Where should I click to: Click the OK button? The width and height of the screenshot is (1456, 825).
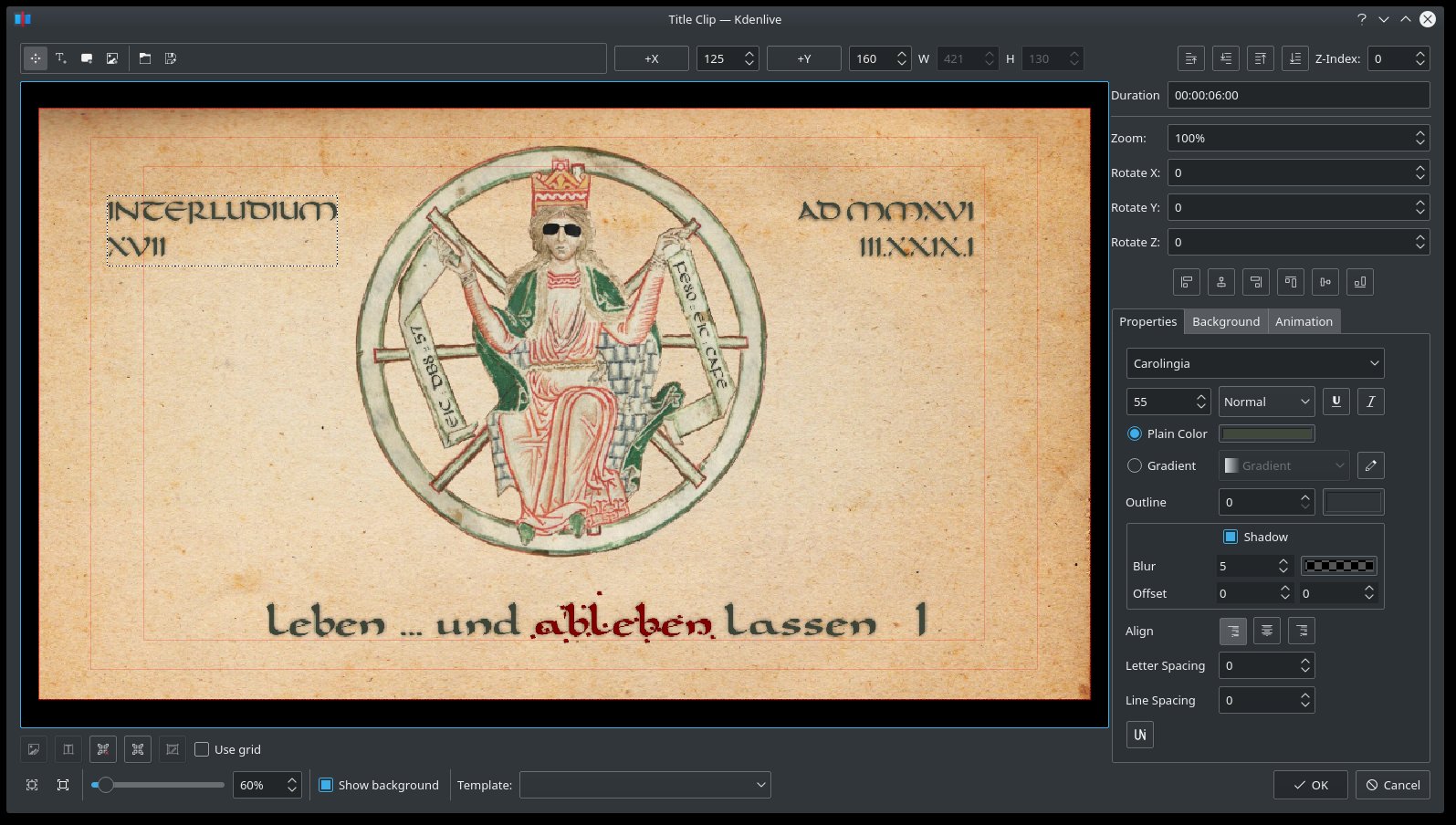tap(1311, 785)
